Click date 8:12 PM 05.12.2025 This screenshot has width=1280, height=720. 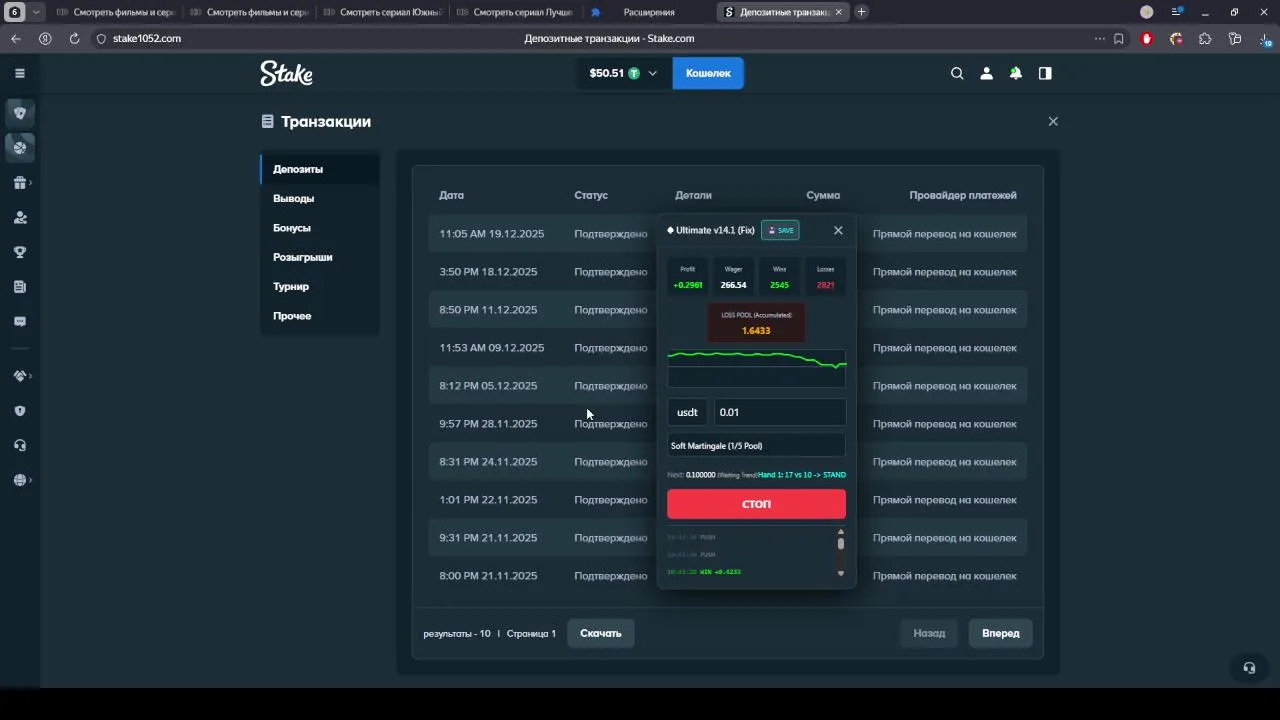(x=488, y=386)
